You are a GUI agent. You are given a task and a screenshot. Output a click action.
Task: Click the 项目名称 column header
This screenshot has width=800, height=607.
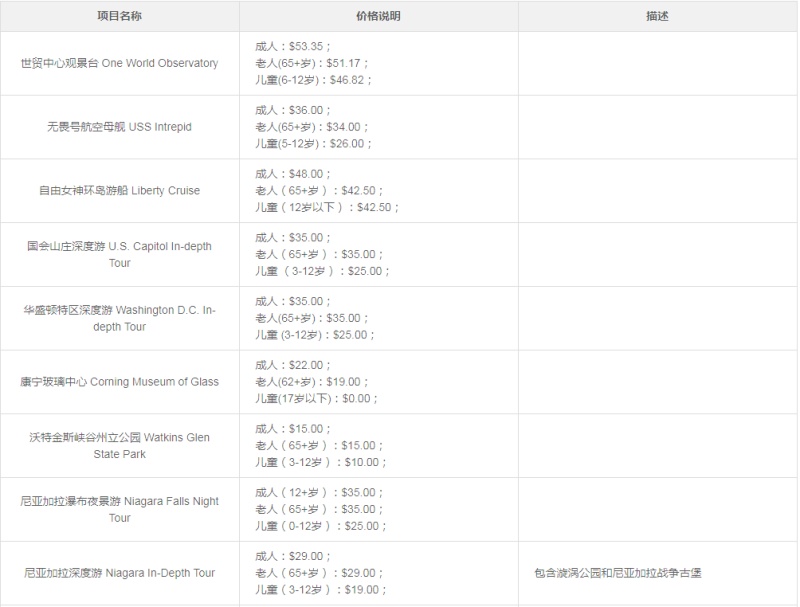(119, 16)
